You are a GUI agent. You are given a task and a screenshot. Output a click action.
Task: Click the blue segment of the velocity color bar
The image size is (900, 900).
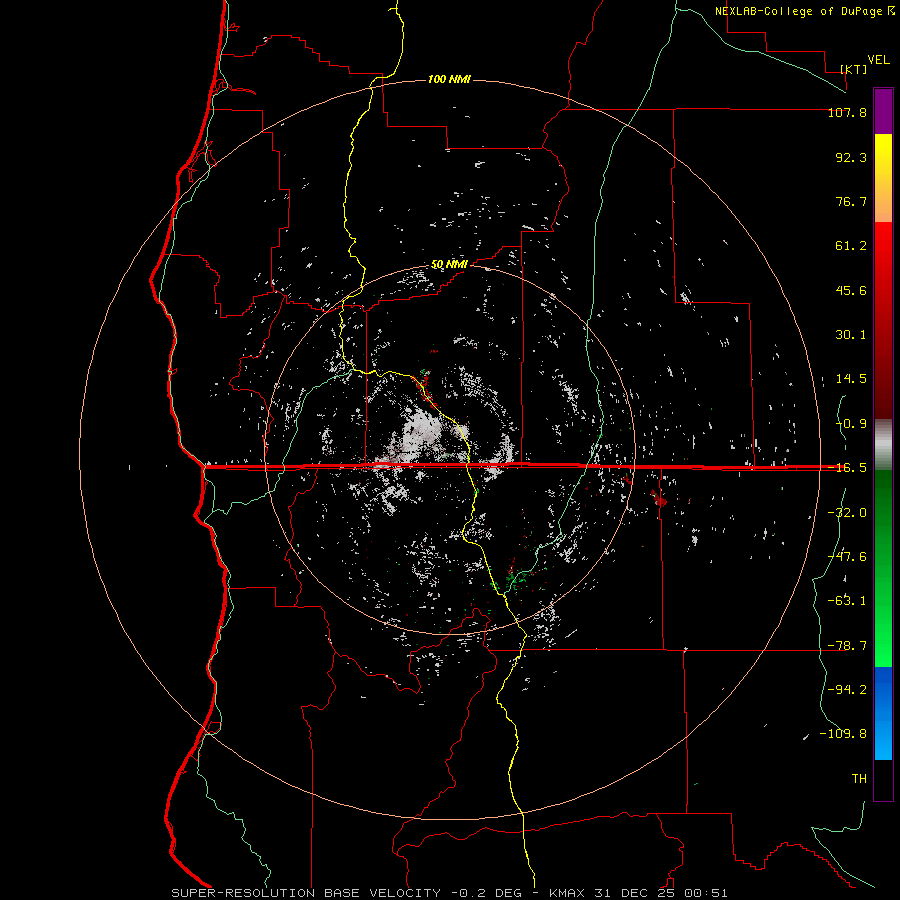click(883, 713)
